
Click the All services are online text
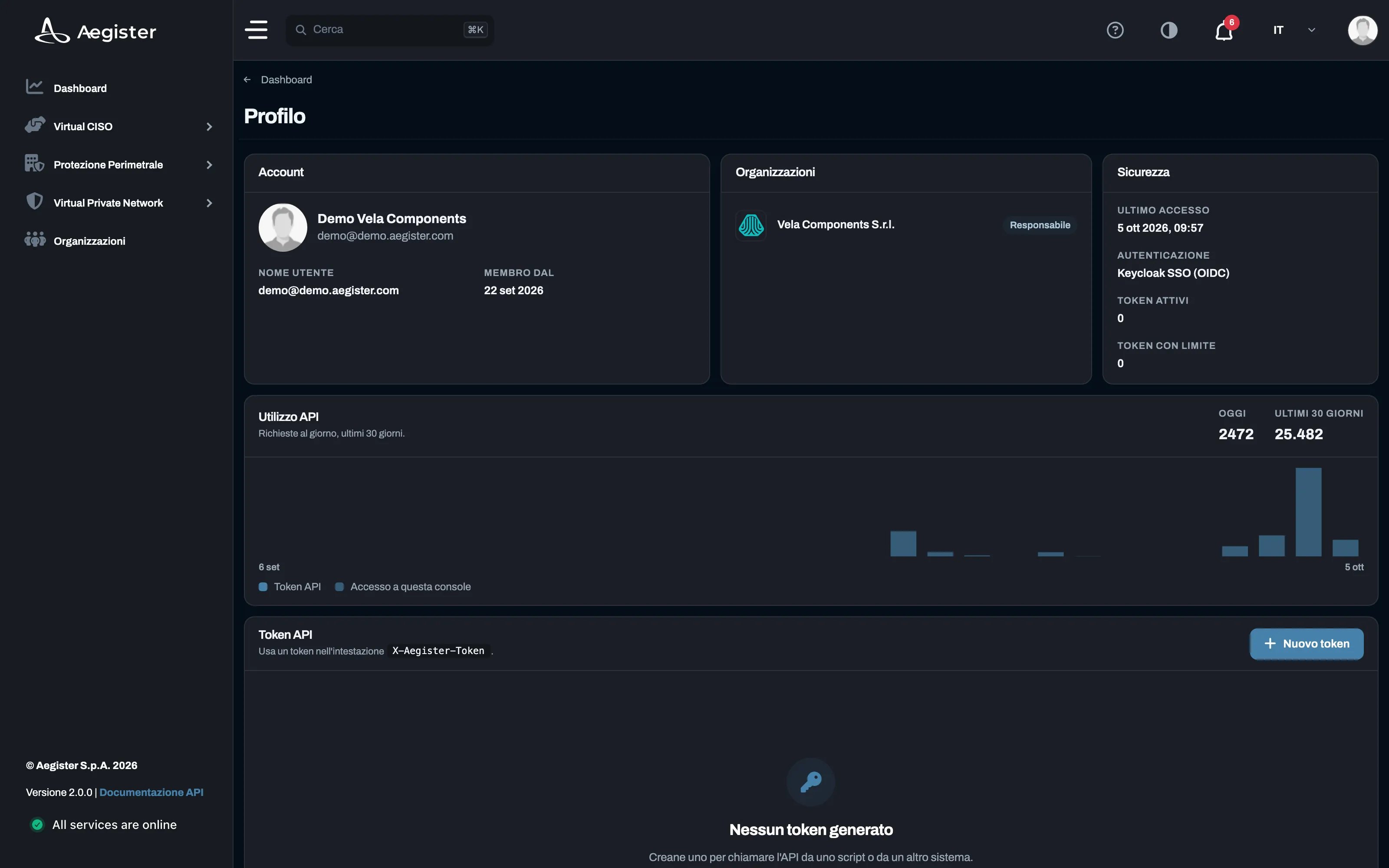(114, 824)
